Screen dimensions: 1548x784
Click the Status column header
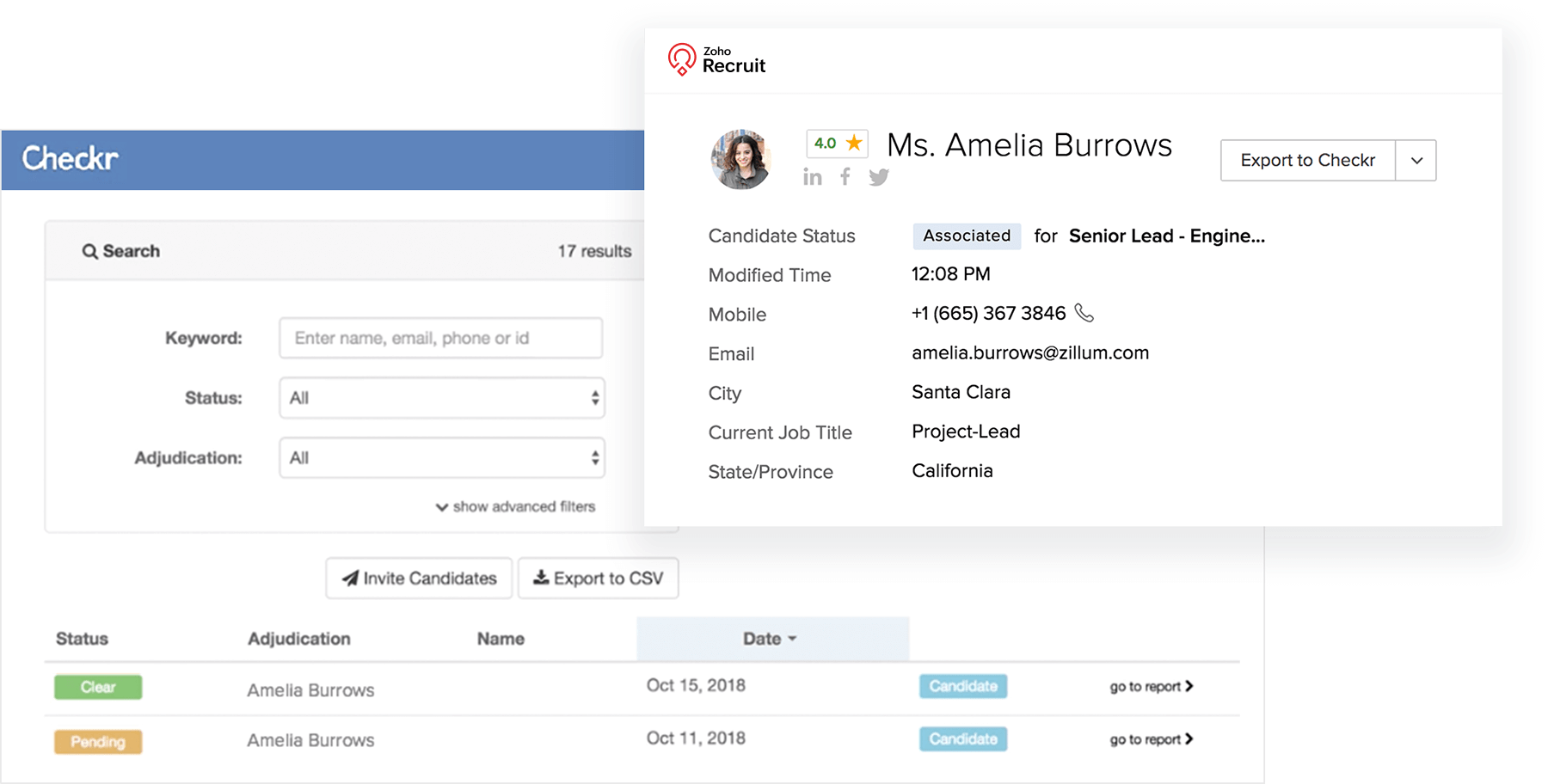pyautogui.click(x=83, y=639)
